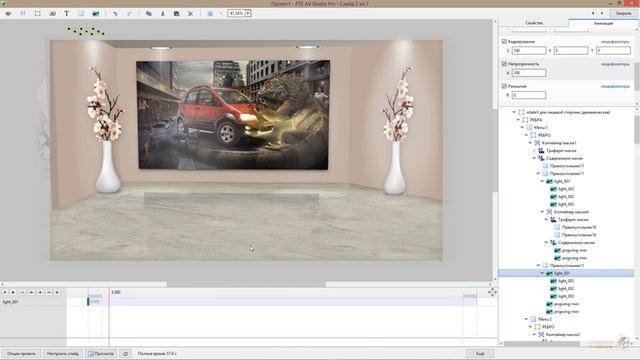
Task: Collapse РЕБРО node under Menu 2
Action: click(x=531, y=327)
